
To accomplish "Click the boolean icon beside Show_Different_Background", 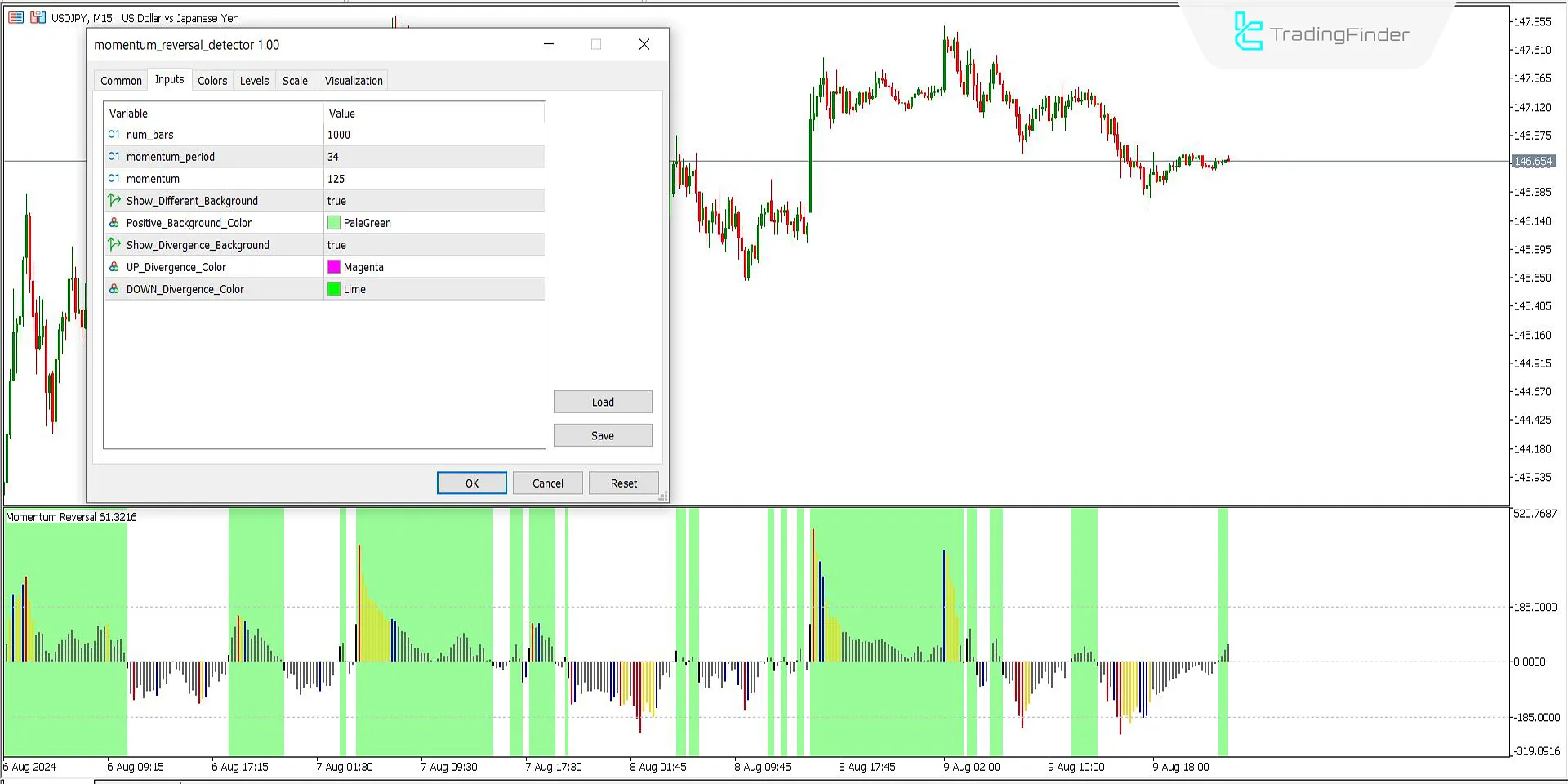I will pyautogui.click(x=114, y=201).
